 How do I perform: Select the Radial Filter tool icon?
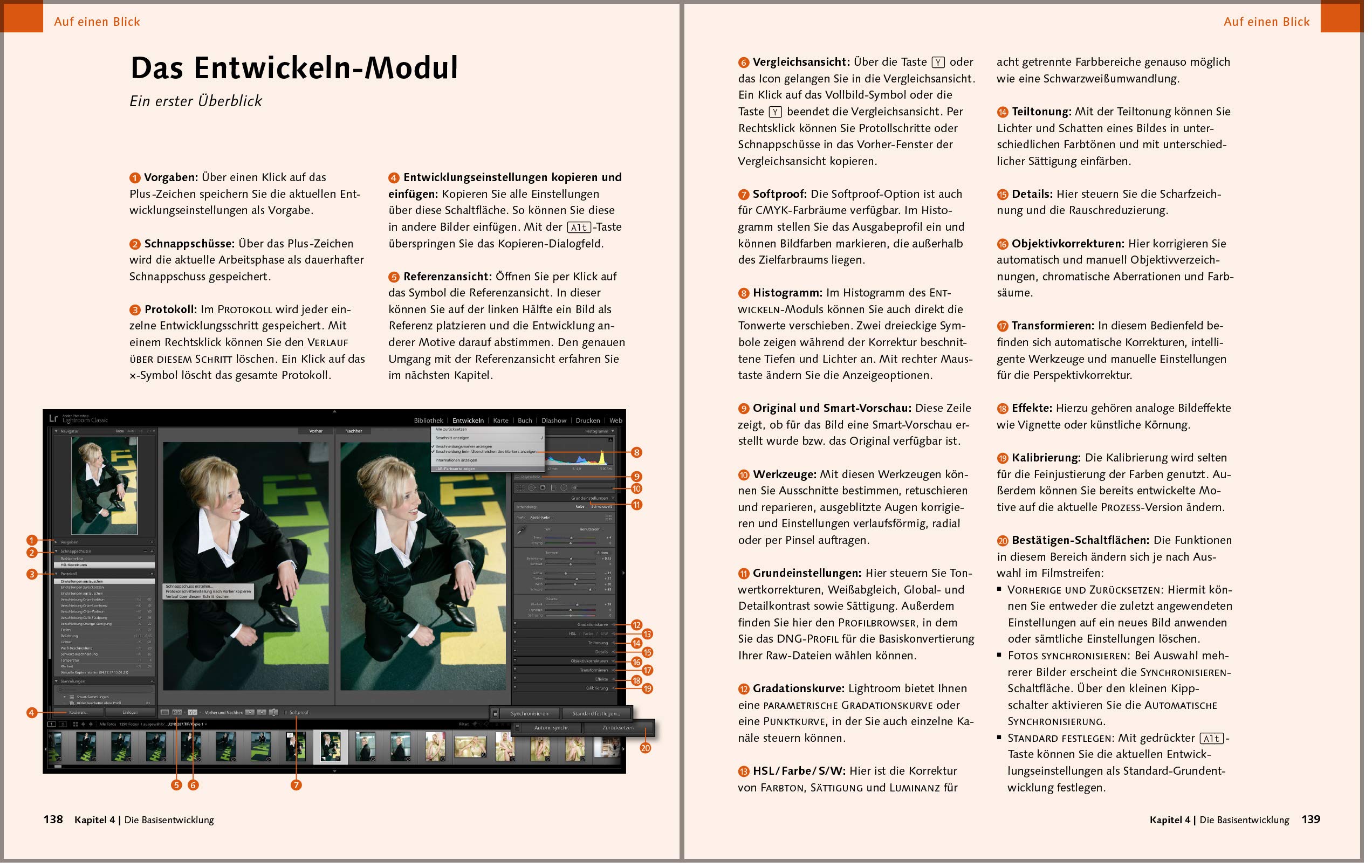[x=564, y=487]
